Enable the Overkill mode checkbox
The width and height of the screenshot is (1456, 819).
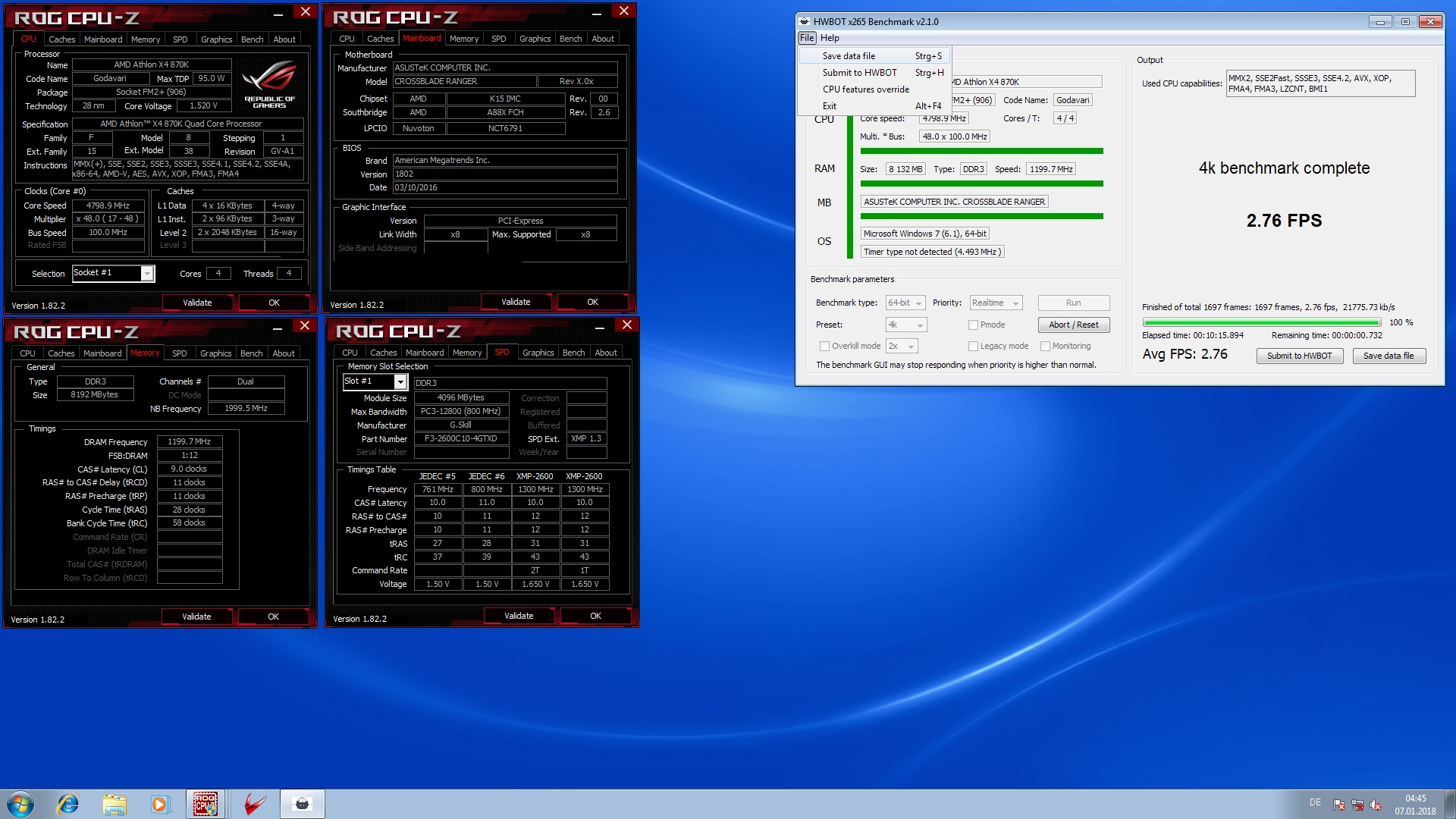[824, 346]
